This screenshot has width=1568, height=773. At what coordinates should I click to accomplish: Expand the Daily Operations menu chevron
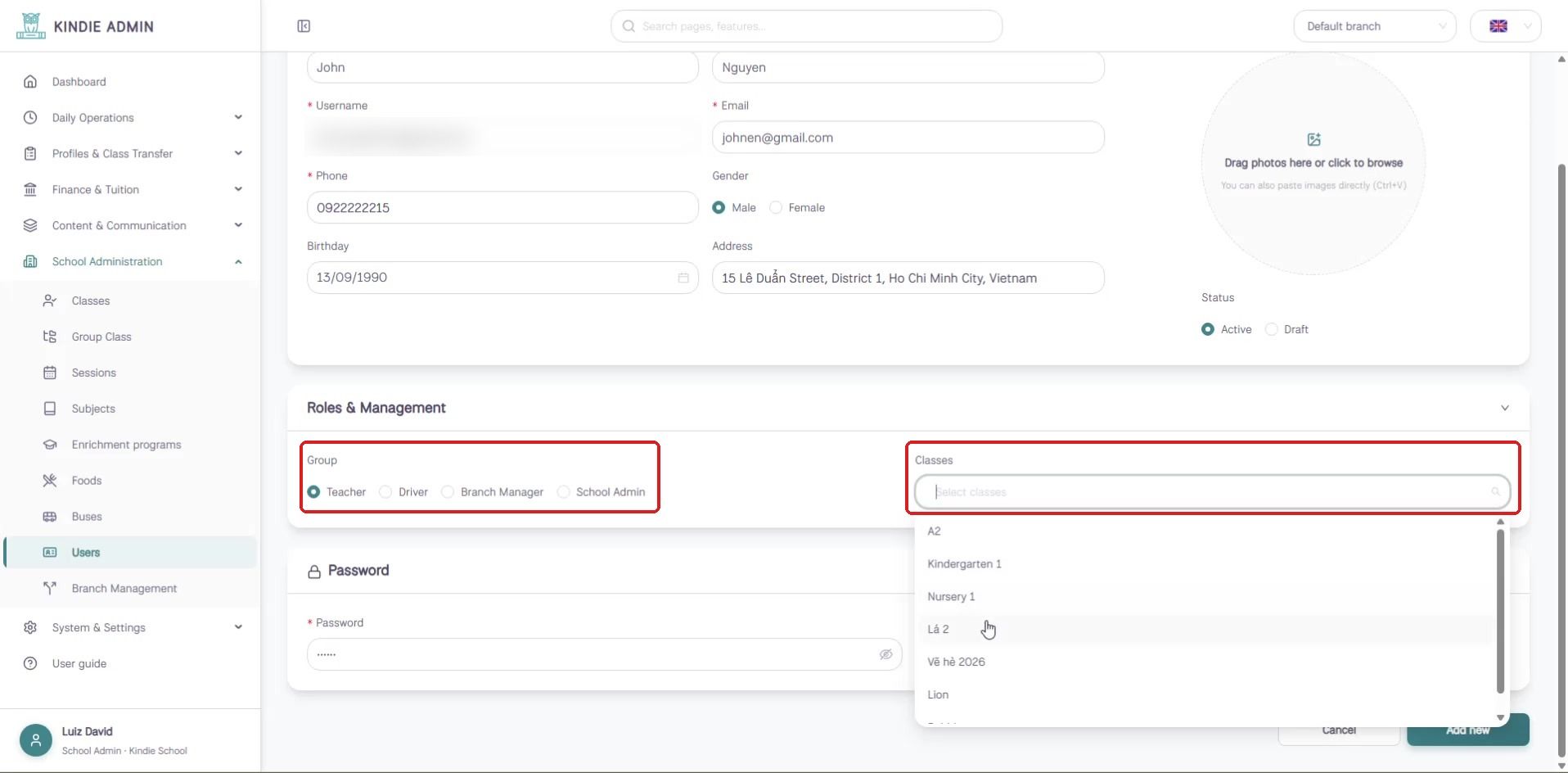tap(238, 118)
